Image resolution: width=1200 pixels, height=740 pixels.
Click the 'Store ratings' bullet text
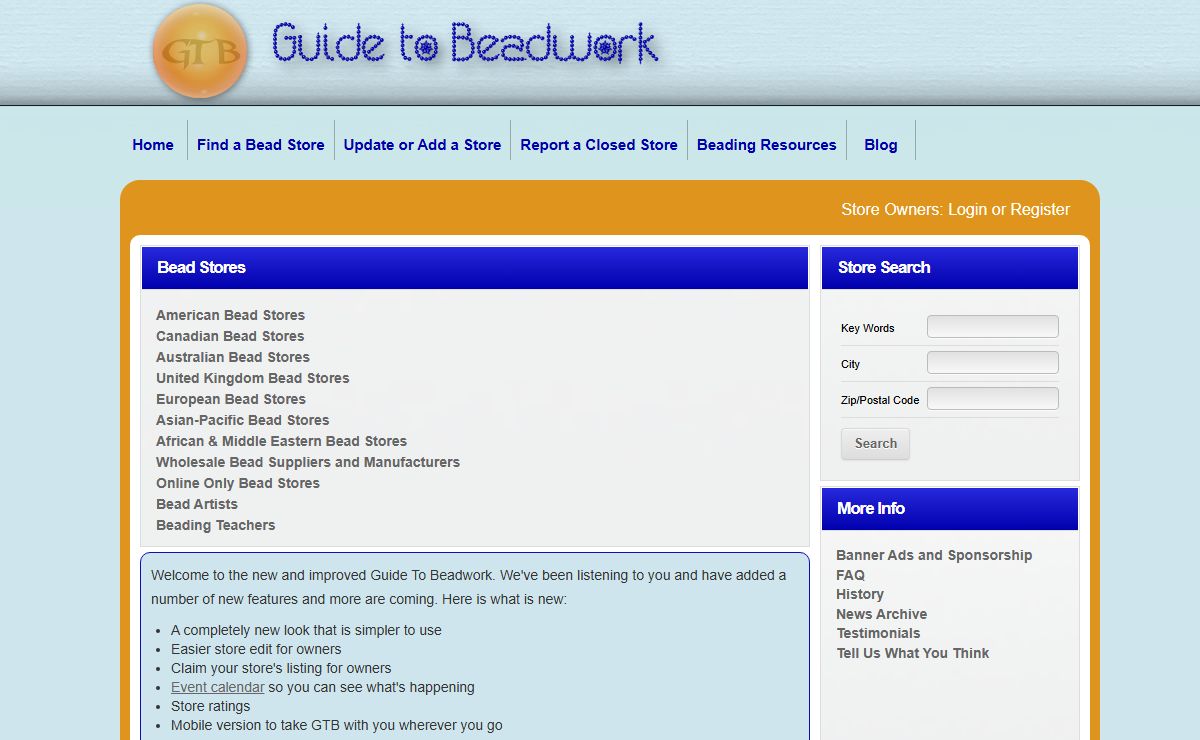(211, 706)
